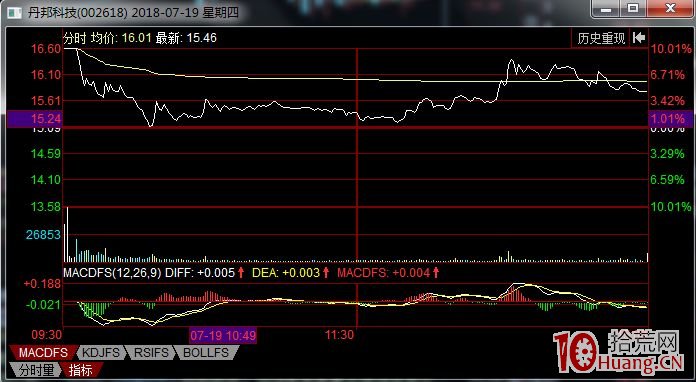
Task: Close the 丹邦科技 chart window
Action: pyautogui.click(x=671, y=8)
